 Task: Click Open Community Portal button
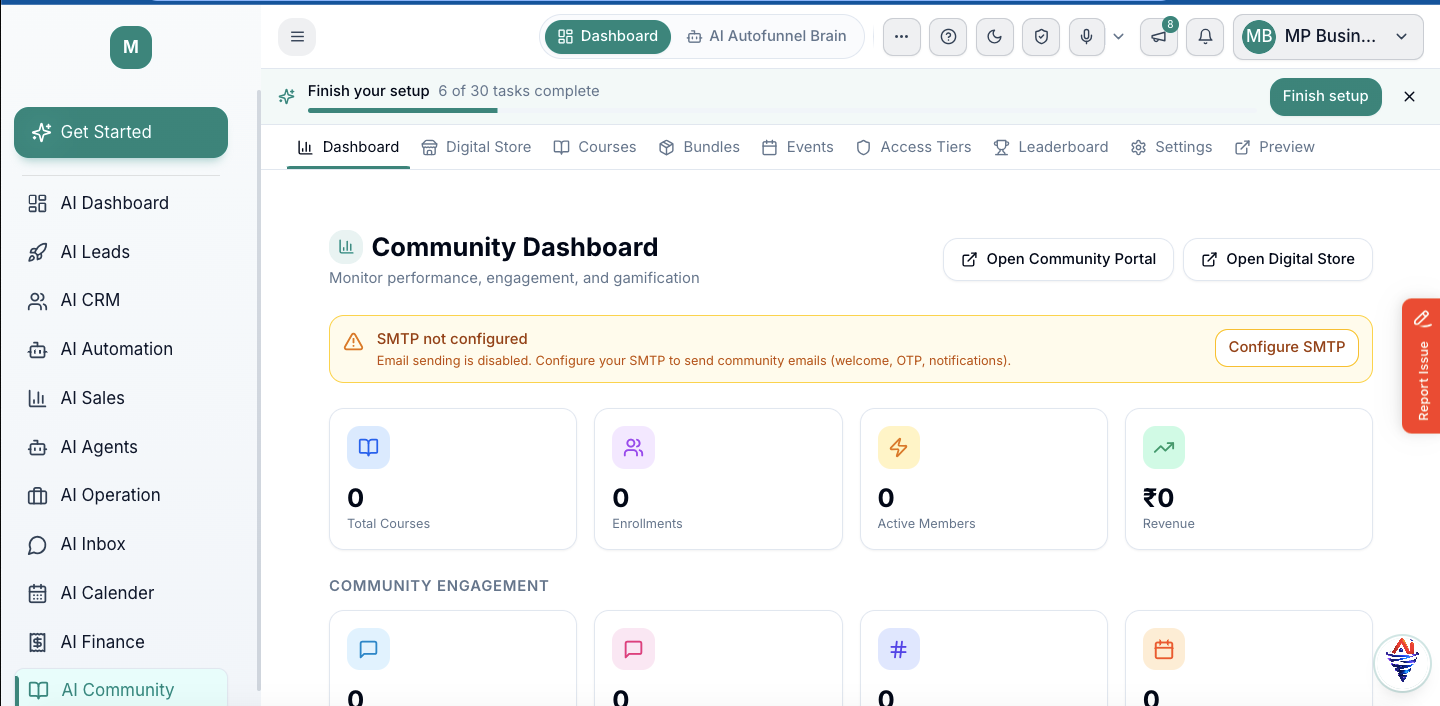point(1059,259)
